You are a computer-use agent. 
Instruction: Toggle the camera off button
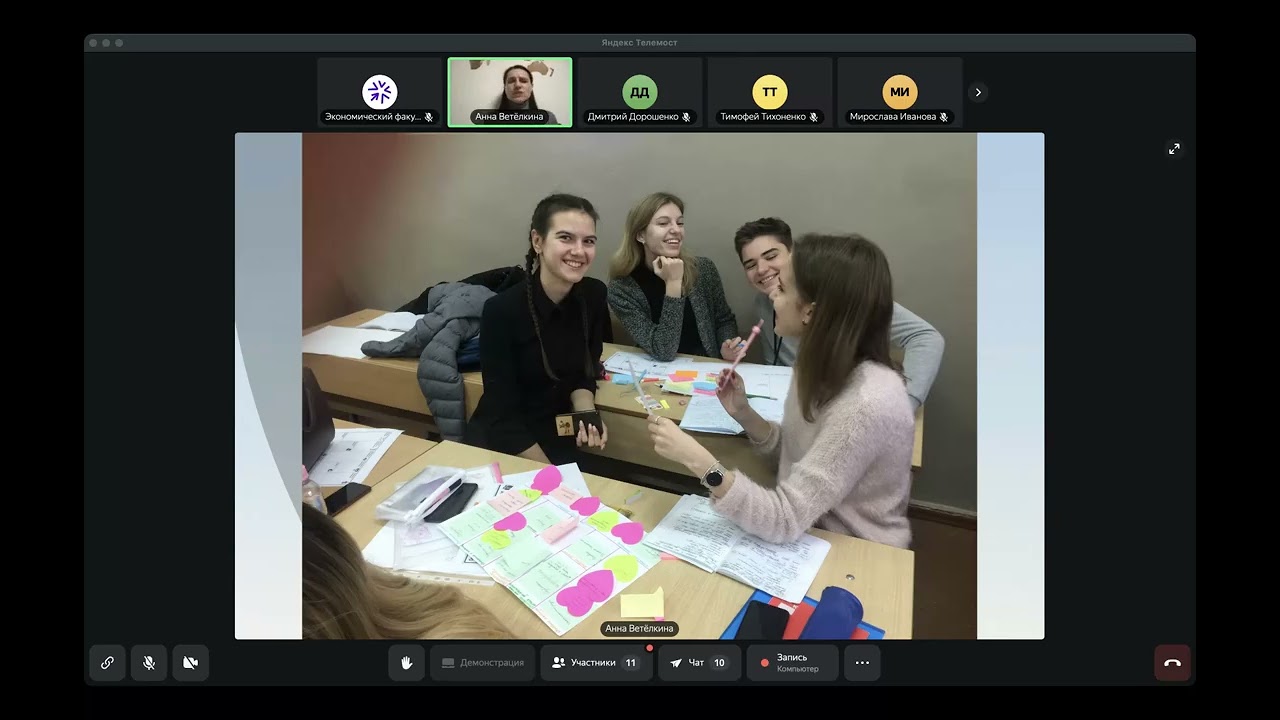click(191, 663)
